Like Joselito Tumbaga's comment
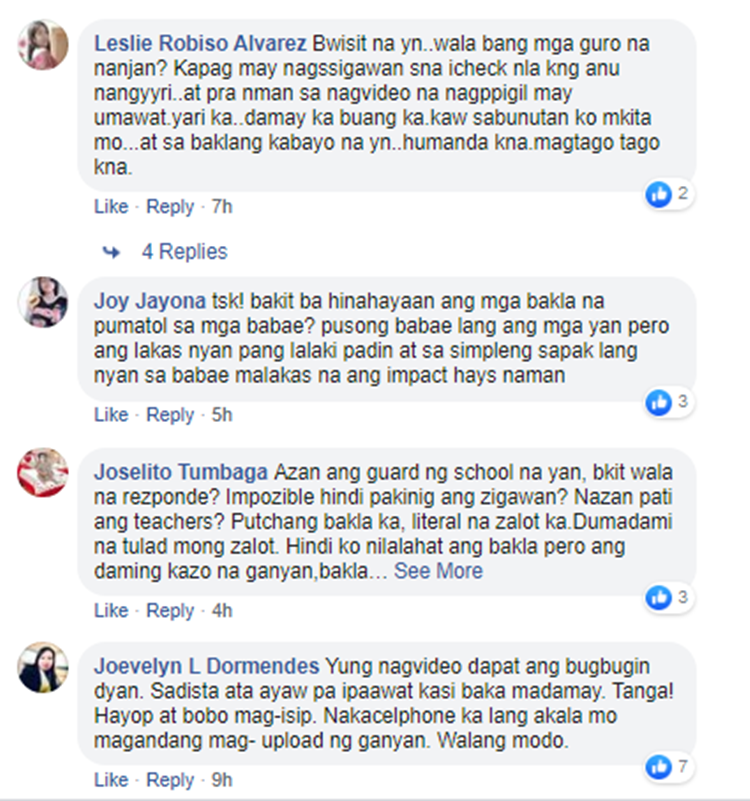Screen dimensions: 750x801 tap(111, 610)
